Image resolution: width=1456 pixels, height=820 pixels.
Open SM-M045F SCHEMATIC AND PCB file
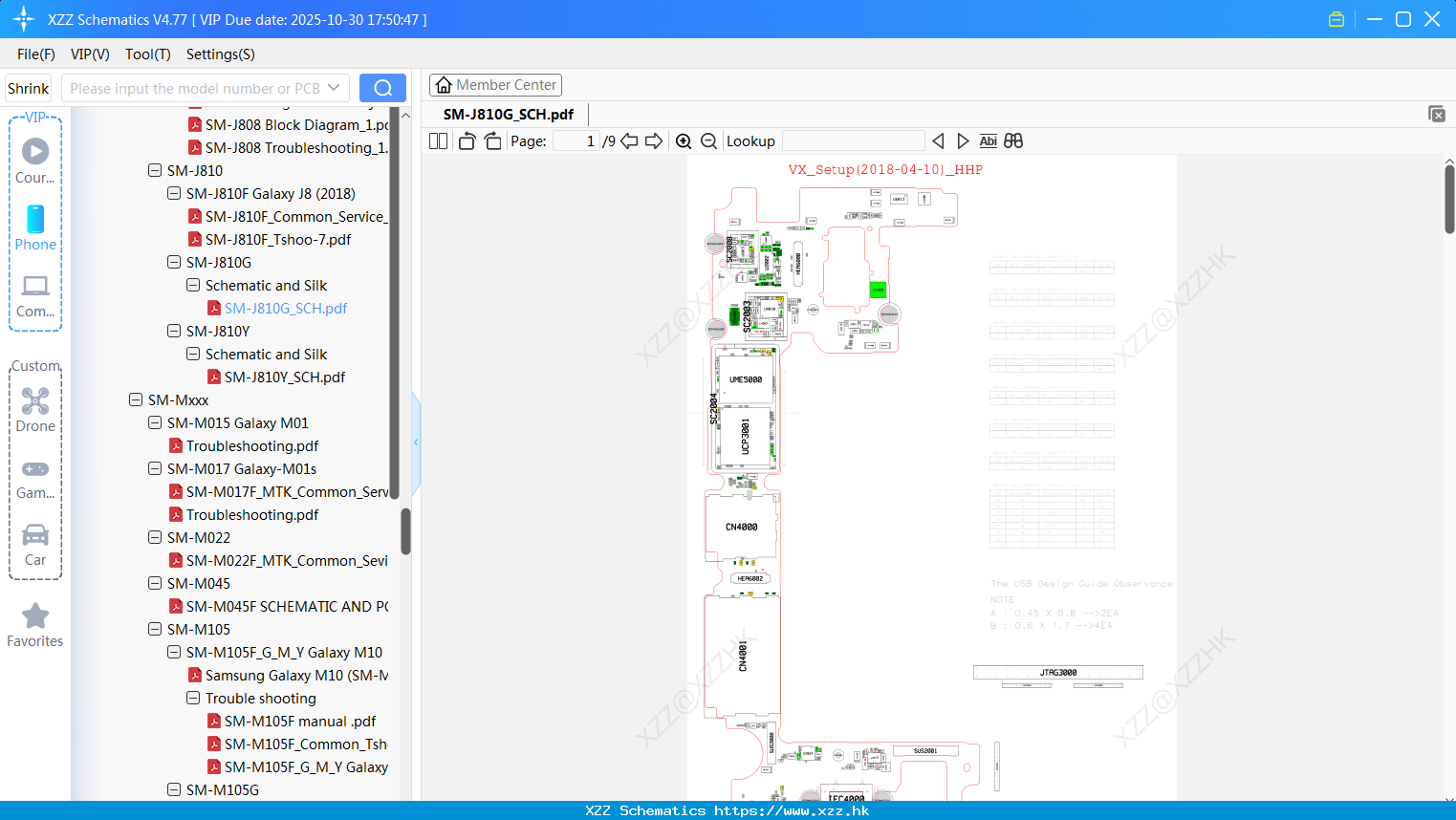[x=287, y=606]
